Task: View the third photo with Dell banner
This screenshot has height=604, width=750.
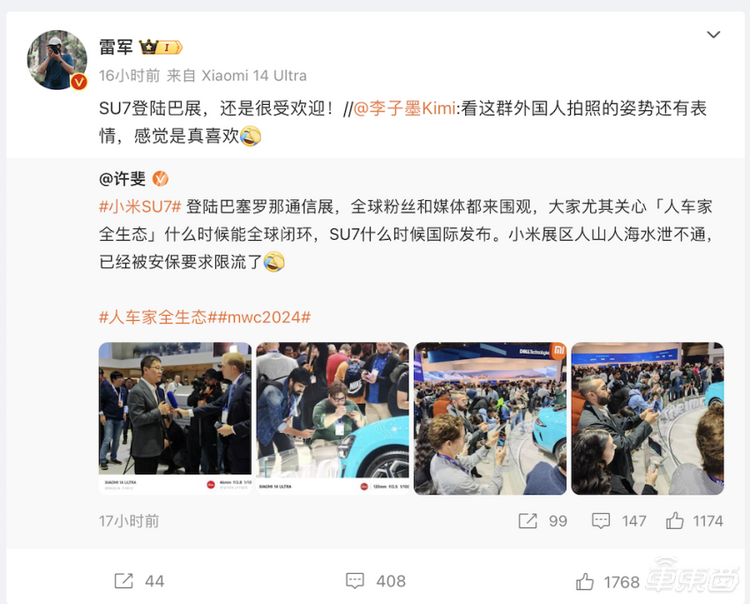Action: (490, 418)
